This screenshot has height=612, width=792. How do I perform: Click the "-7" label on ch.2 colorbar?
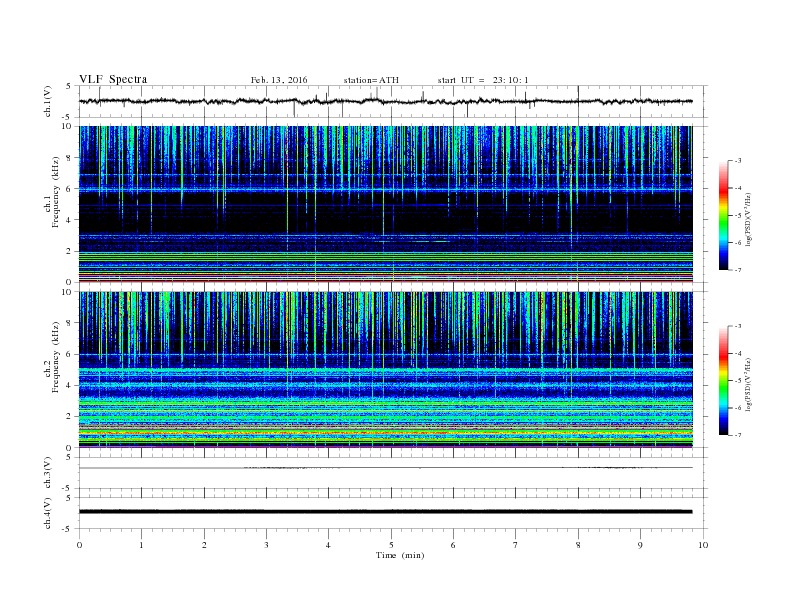tap(738, 435)
